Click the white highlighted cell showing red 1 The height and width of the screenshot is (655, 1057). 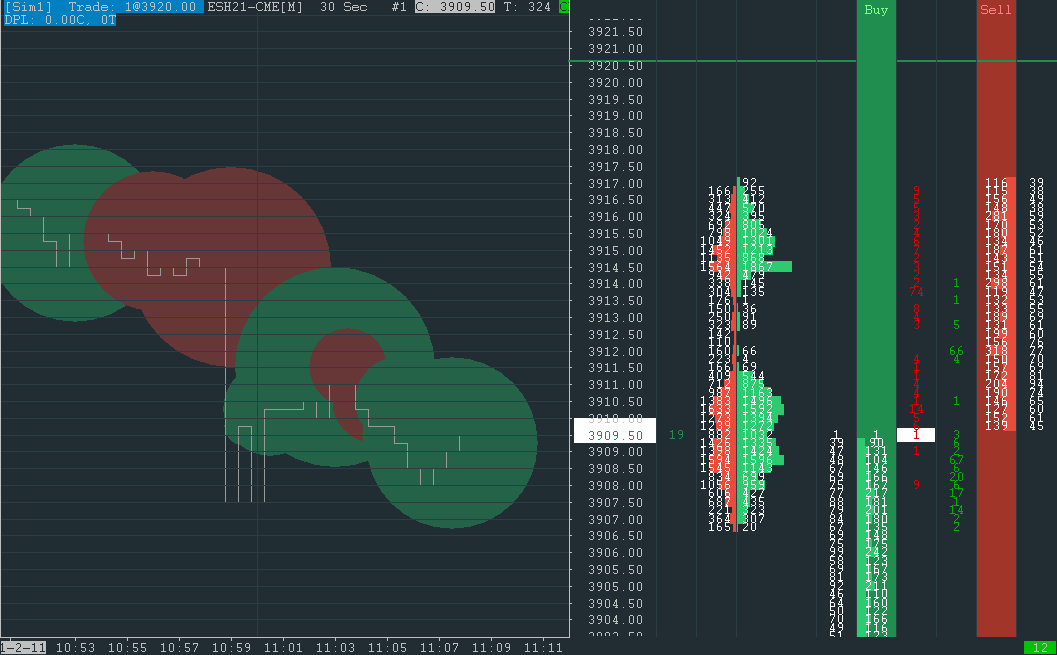(x=915, y=435)
